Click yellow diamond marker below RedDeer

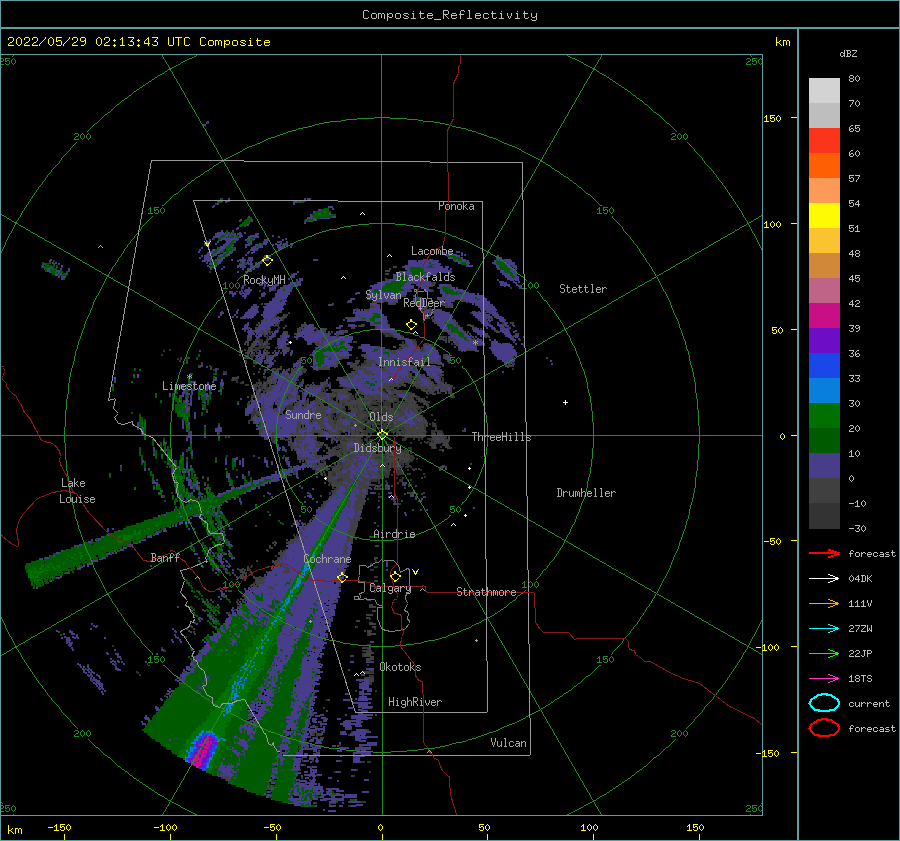point(412,325)
